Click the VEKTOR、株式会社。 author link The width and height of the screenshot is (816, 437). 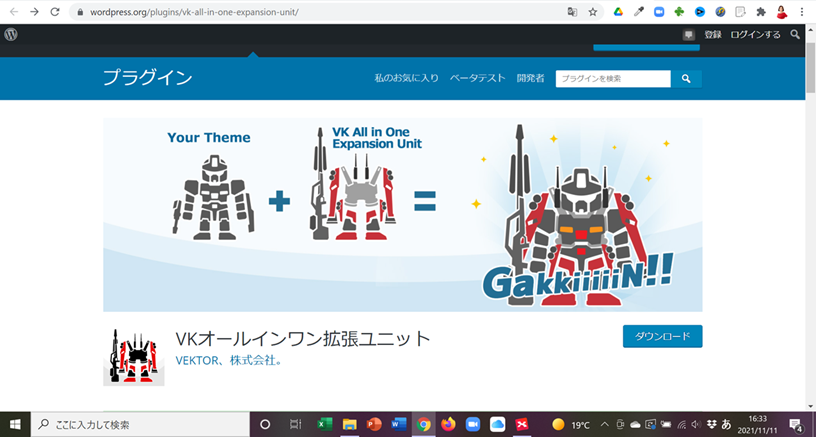pos(228,361)
